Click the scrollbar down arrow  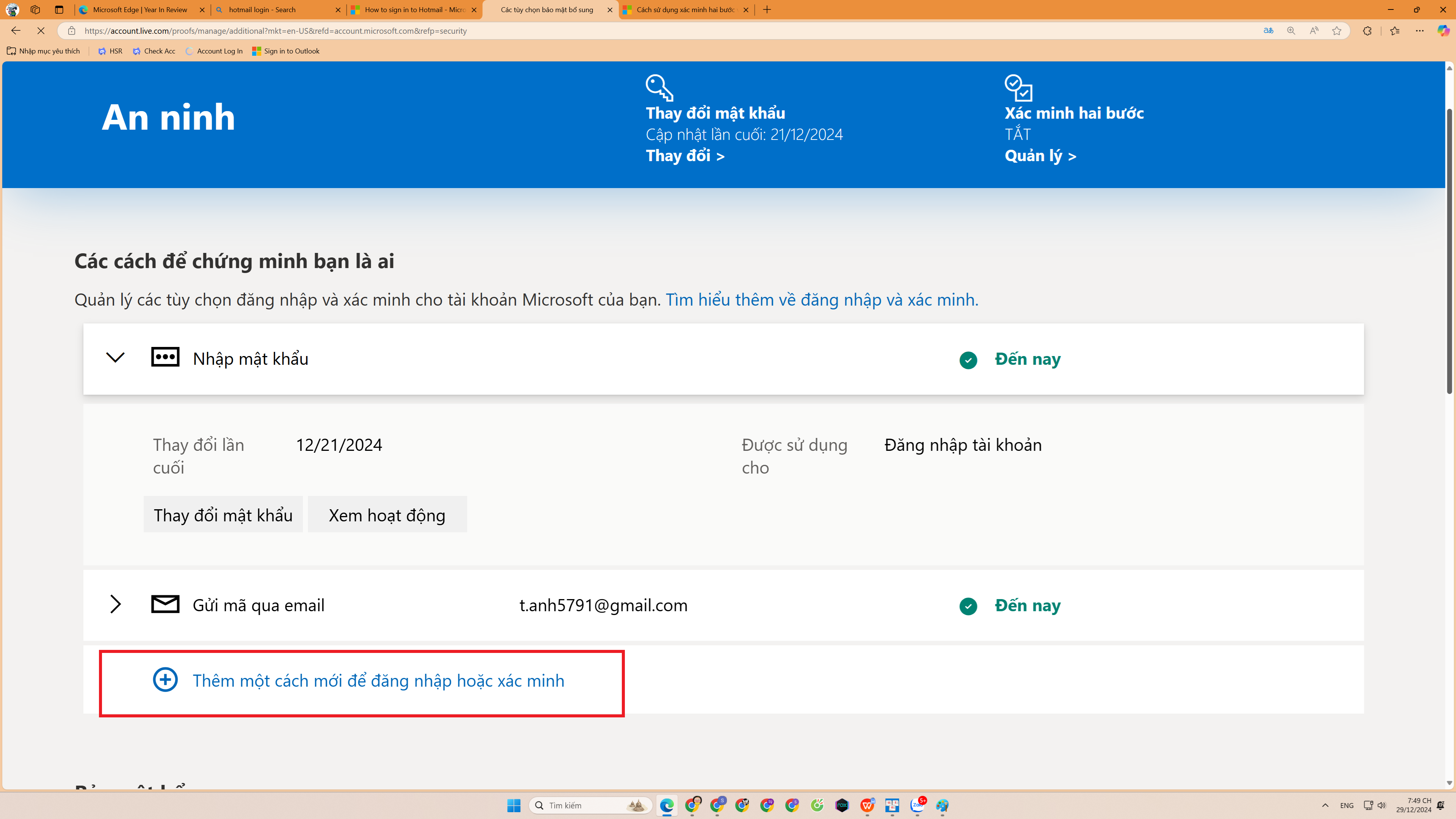pos(1449,783)
